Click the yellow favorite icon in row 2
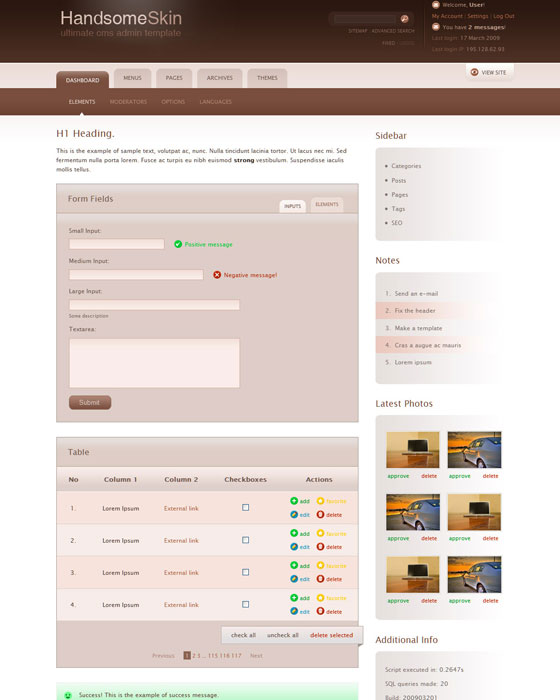Viewport: 560px width, 700px height. click(320, 533)
